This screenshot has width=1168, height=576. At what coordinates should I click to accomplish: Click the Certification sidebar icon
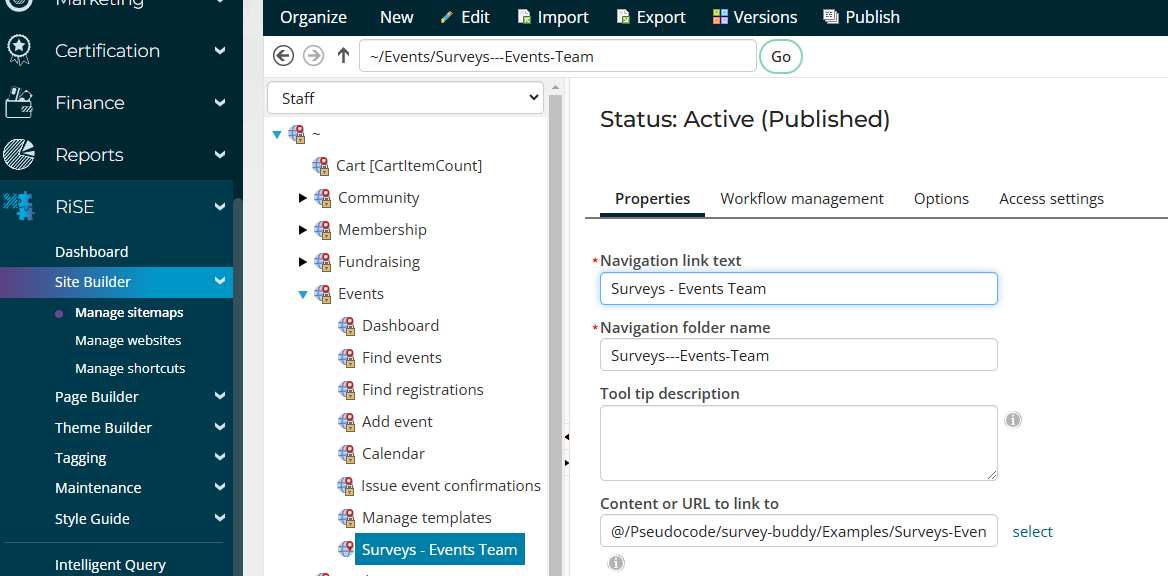click(x=18, y=50)
